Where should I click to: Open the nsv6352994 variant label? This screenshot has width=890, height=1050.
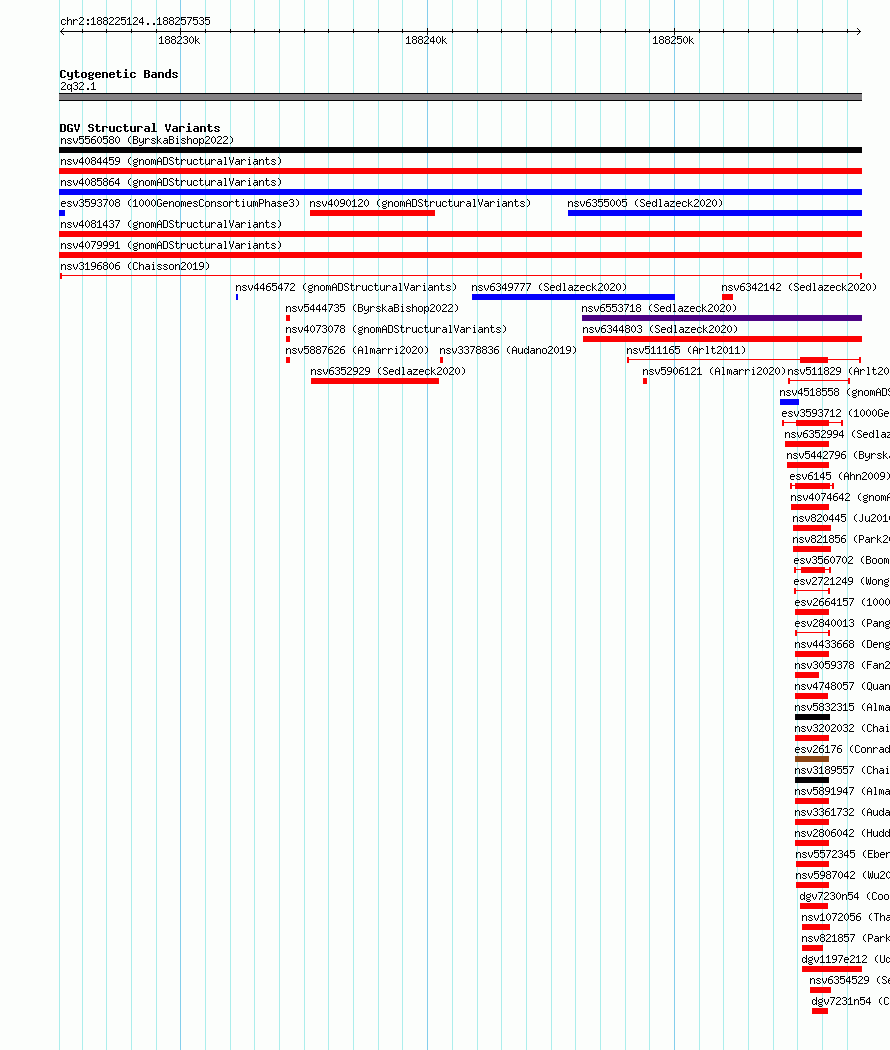click(837, 434)
